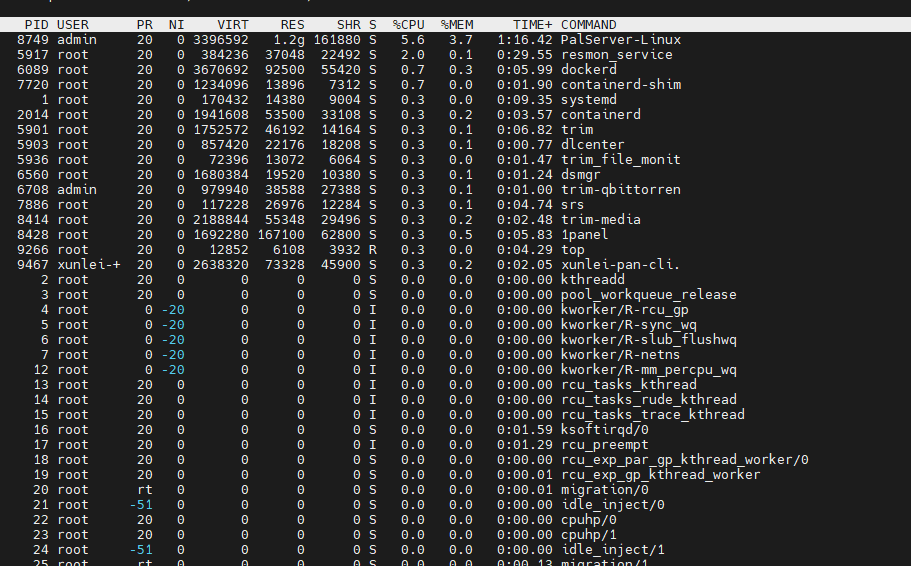Select the dockerd command entry

pos(589,70)
